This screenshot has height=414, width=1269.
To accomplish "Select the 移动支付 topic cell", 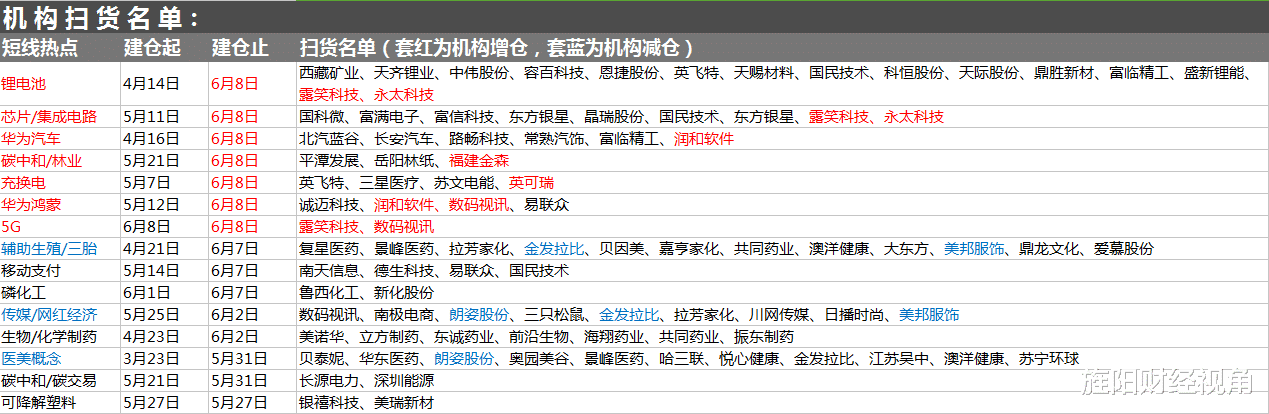I will (32, 270).
